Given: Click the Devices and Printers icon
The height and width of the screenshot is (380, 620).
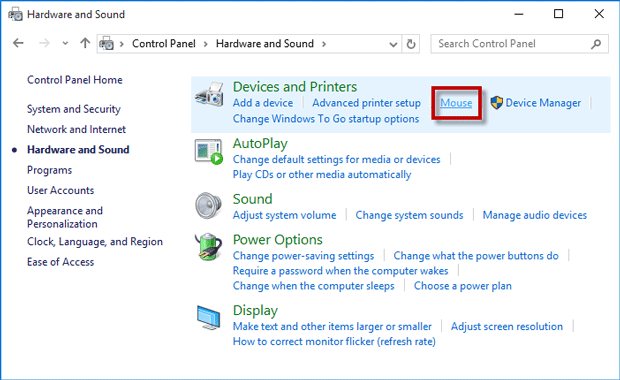Looking at the screenshot, I should coord(209,94).
